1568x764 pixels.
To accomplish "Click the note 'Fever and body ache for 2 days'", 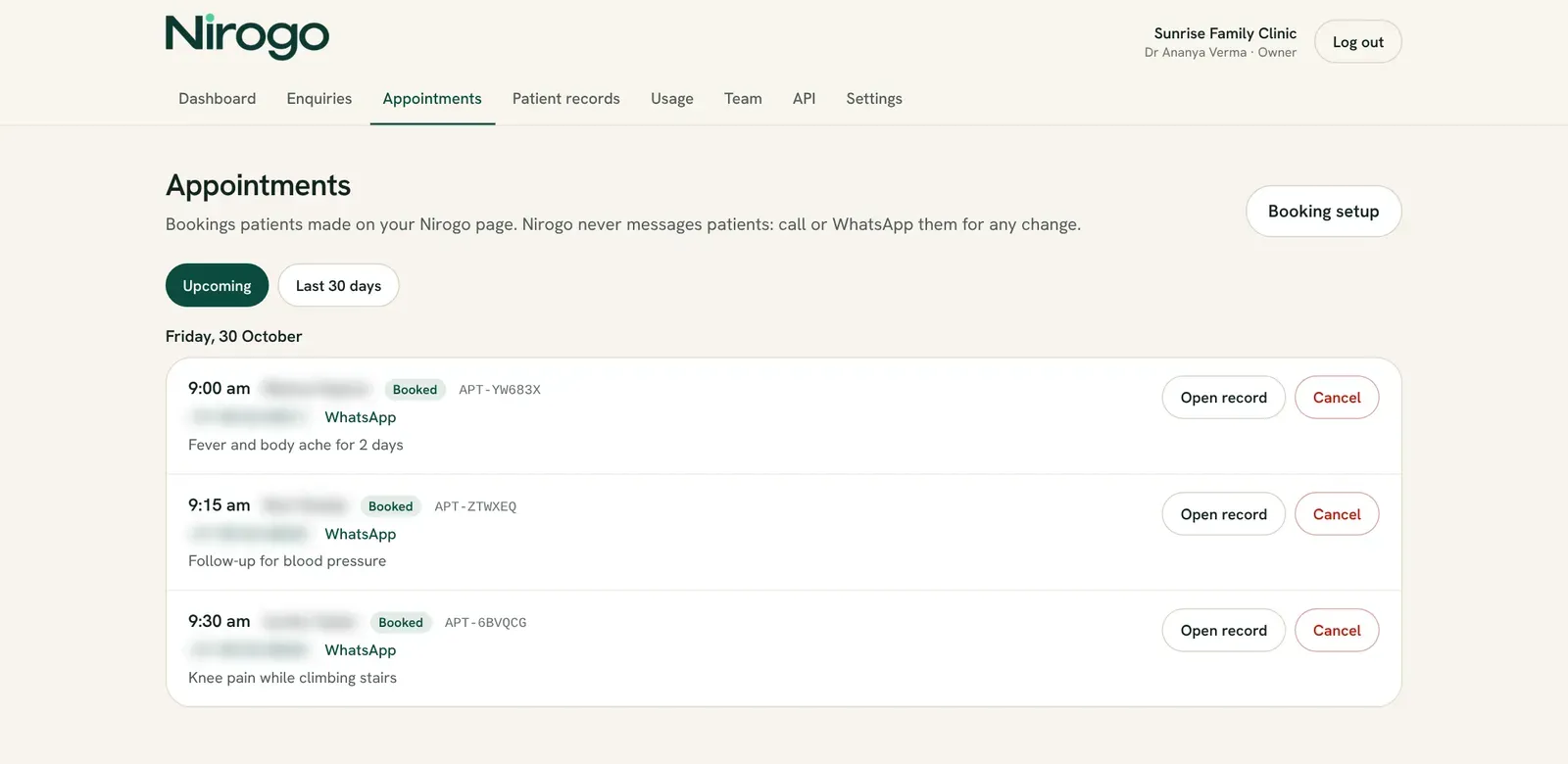I will click(x=296, y=445).
